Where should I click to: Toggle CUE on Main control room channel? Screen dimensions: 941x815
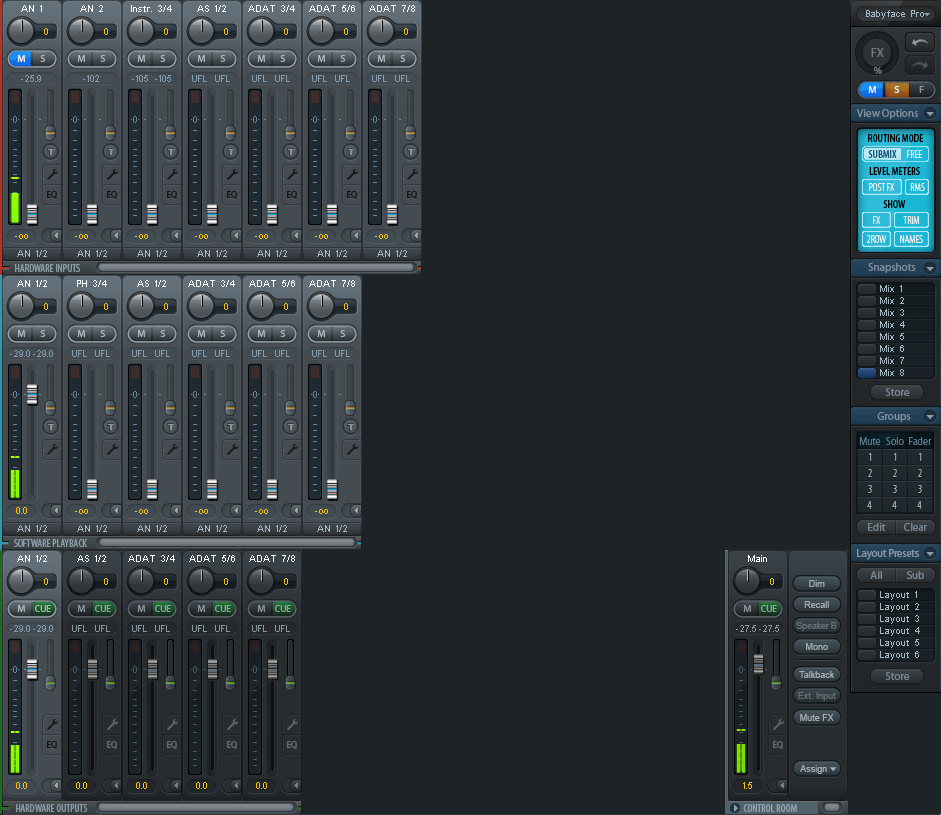769,609
